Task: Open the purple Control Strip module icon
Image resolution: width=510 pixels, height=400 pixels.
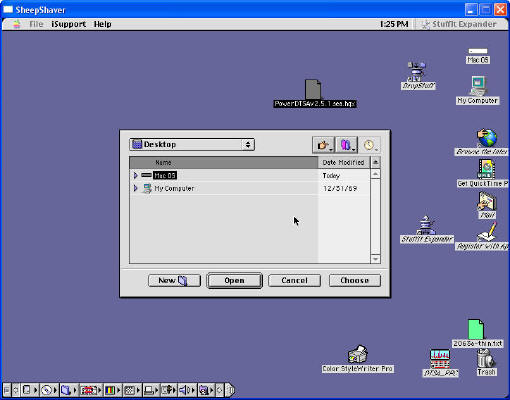Action: 206,390
